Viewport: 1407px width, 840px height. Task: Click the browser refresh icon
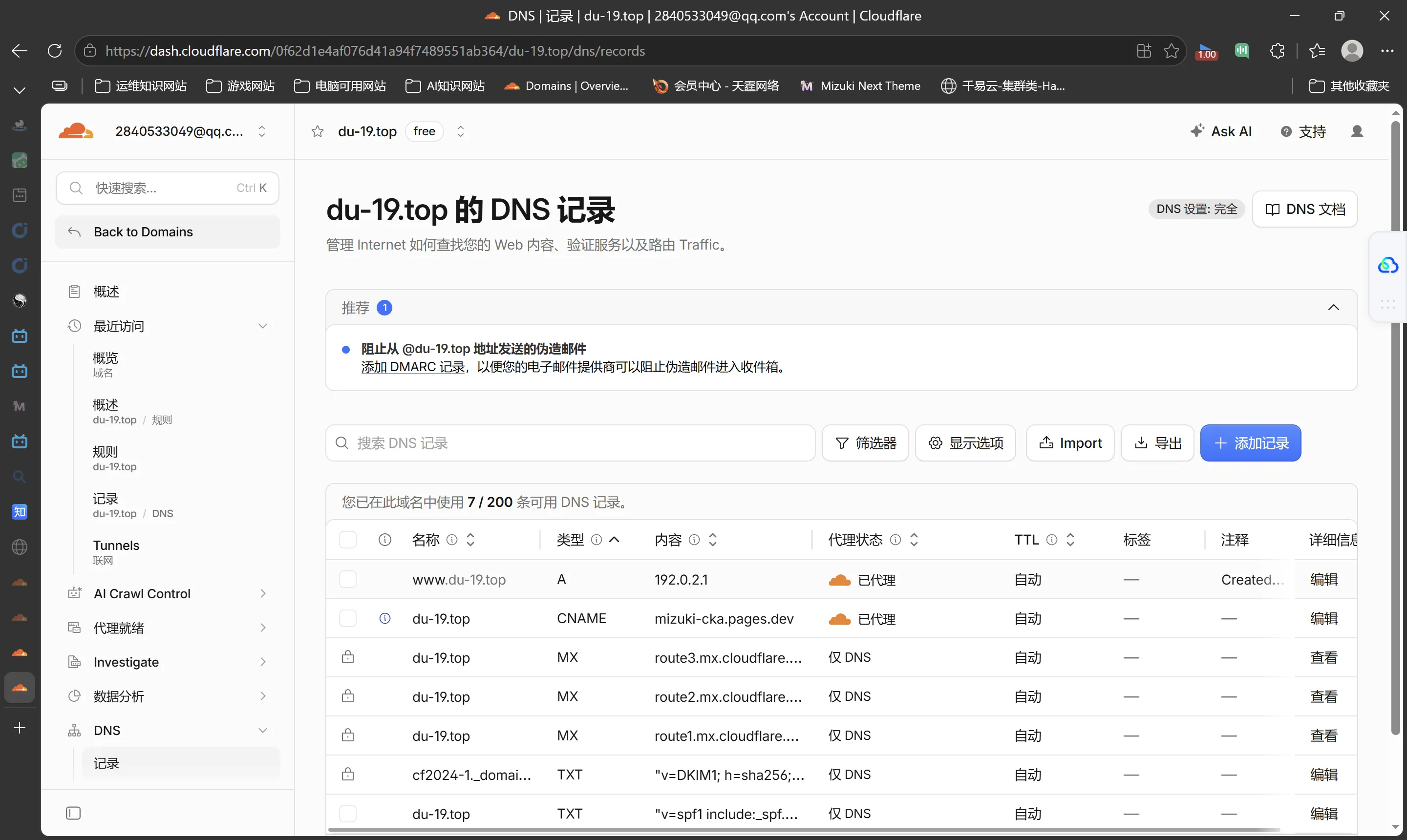tap(55, 51)
